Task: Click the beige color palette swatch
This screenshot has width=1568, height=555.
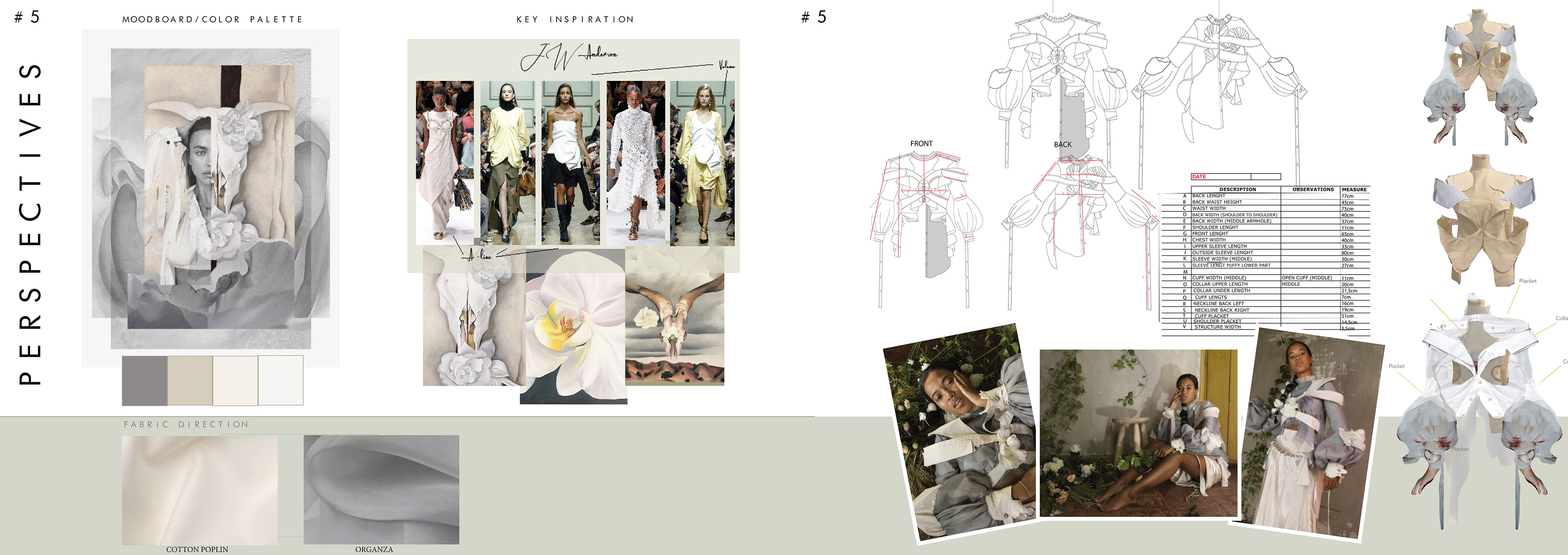Action: pyautogui.click(x=190, y=381)
